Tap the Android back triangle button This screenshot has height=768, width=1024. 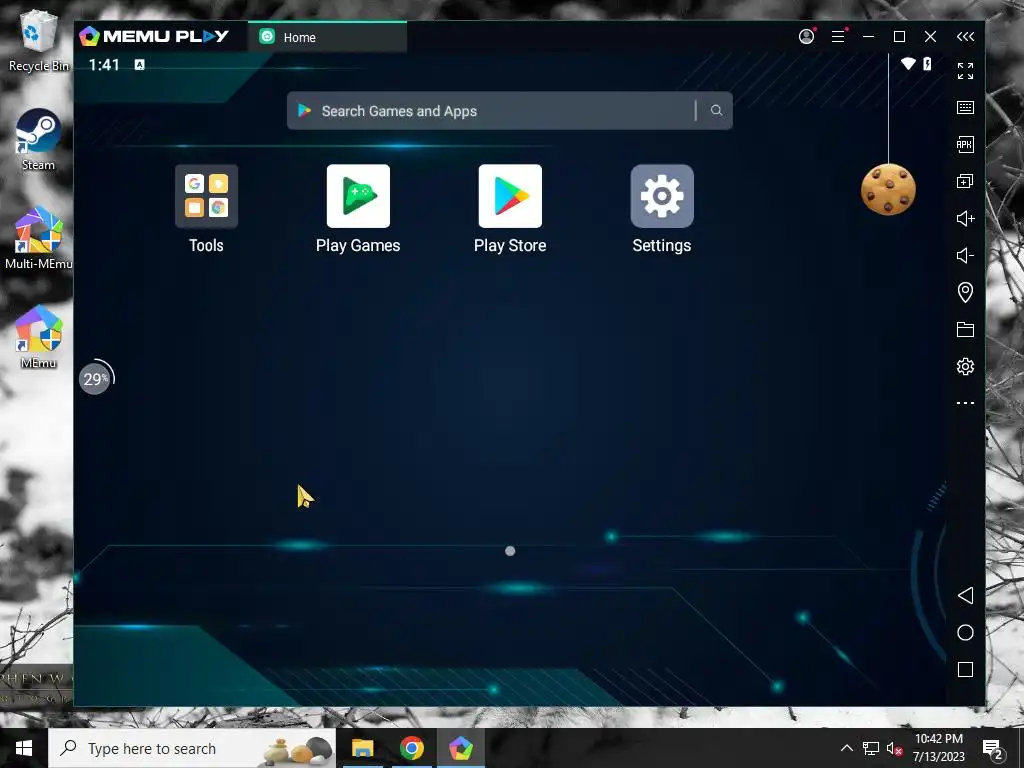pyautogui.click(x=965, y=596)
